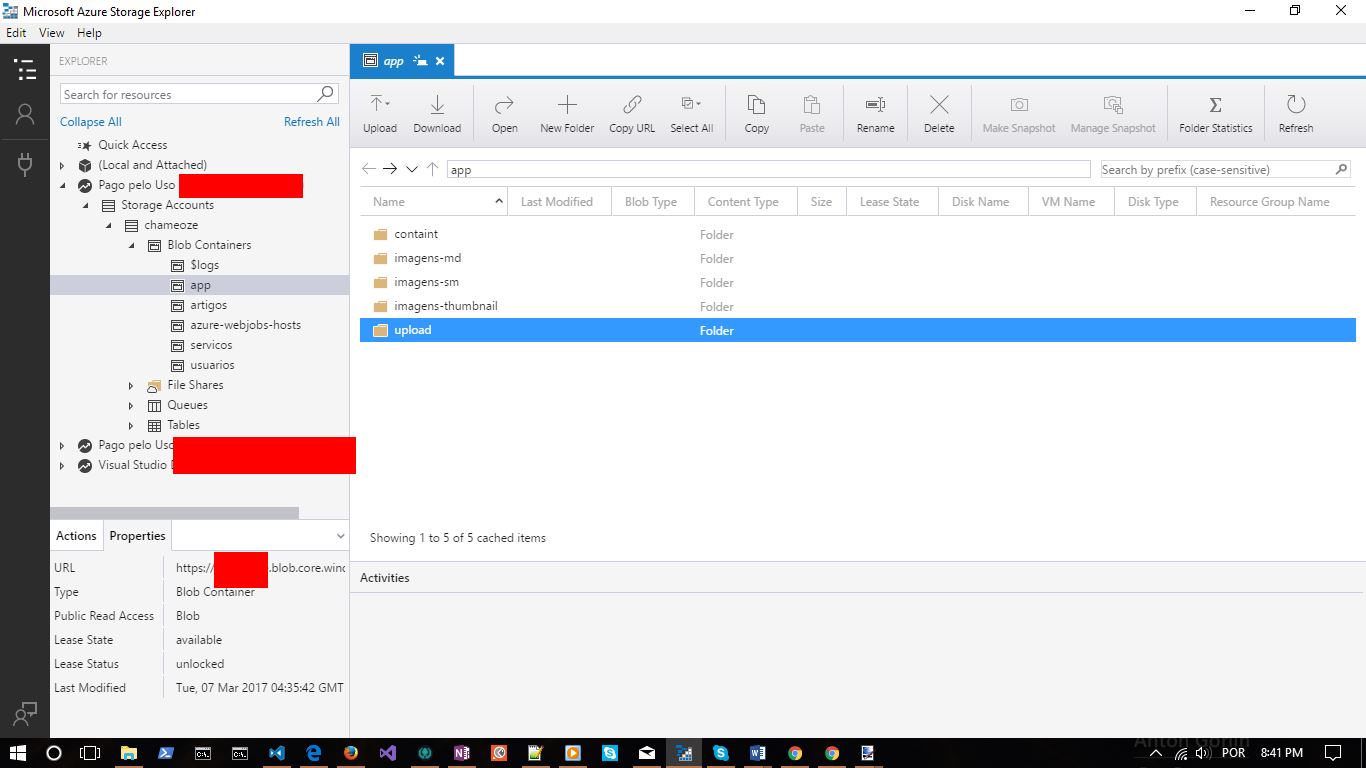Select the upload folder row

pos(857,330)
